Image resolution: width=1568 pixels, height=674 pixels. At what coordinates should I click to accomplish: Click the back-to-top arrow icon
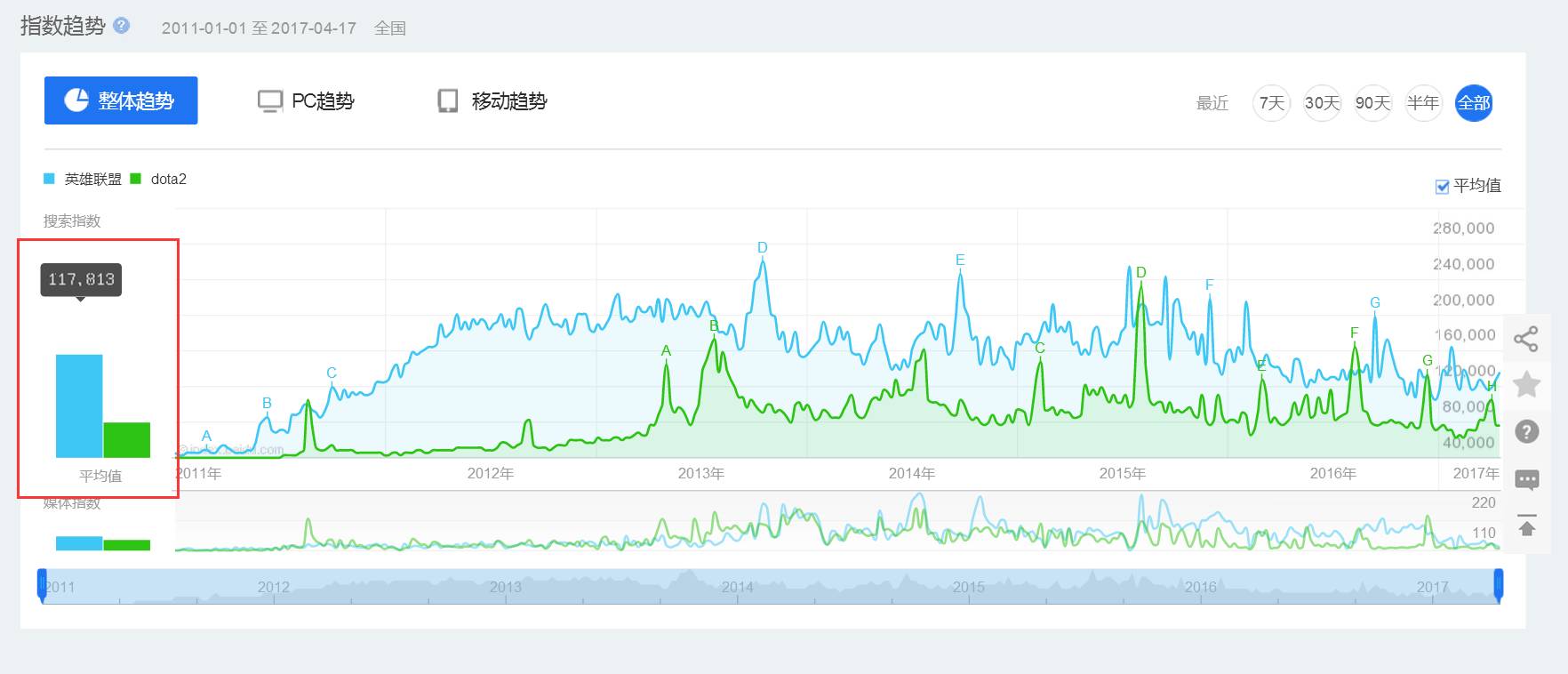(x=1526, y=526)
